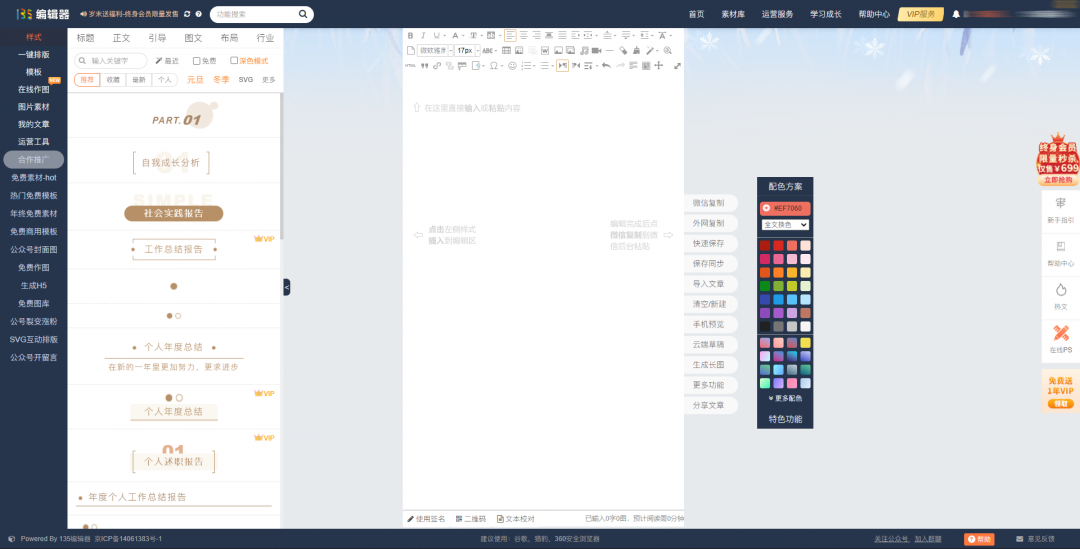
Task: Click the fullscreen expand editor icon
Action: (x=677, y=66)
